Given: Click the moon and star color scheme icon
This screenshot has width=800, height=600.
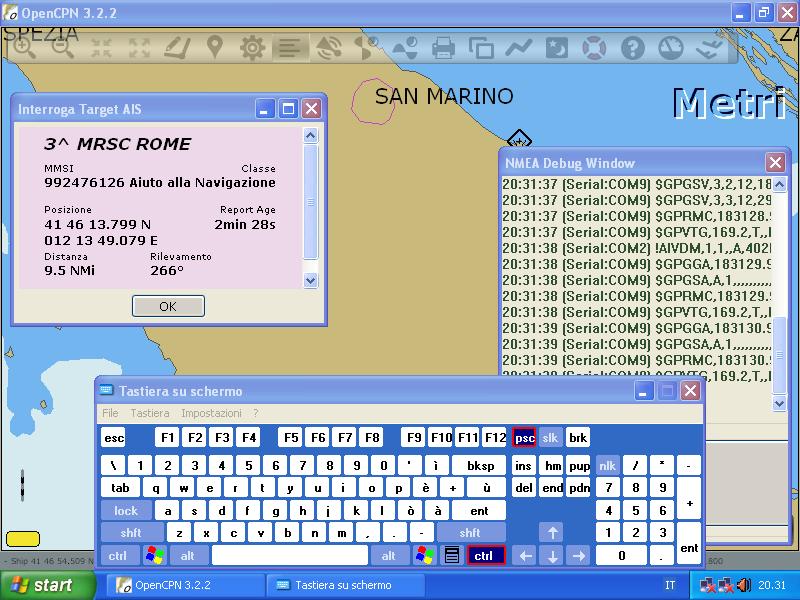Looking at the screenshot, I should (557, 48).
